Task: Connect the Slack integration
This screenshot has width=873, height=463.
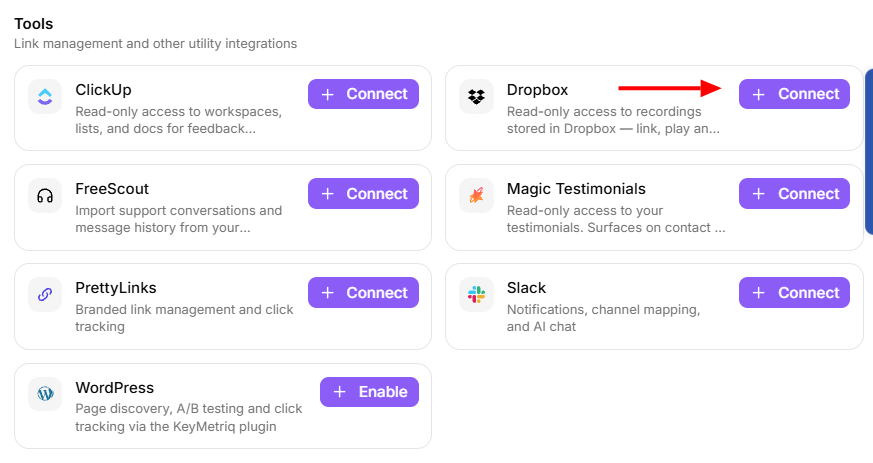Action: click(x=794, y=293)
